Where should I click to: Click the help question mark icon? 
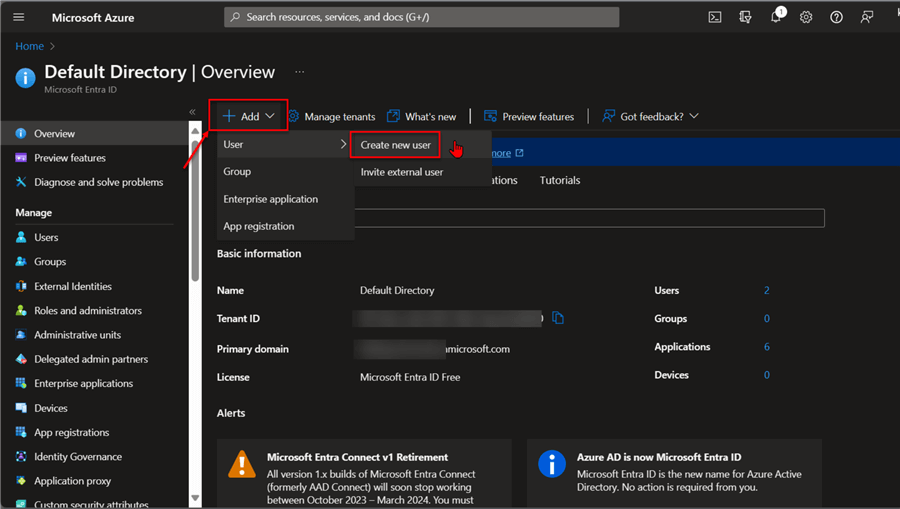tap(836, 17)
